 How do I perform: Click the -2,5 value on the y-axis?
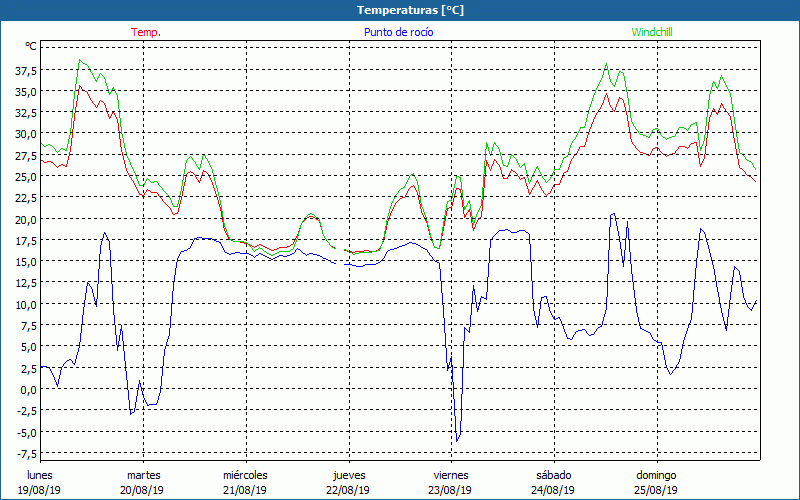coord(27,410)
